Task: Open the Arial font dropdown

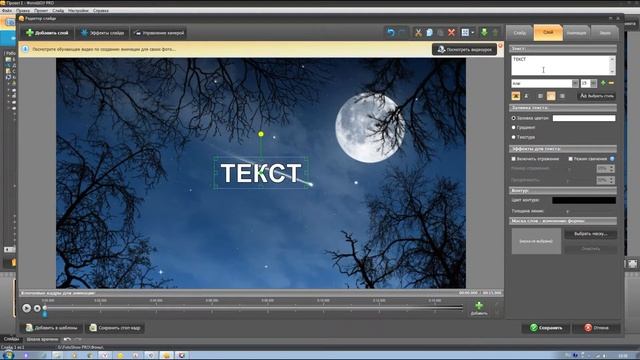Action: 575,83
